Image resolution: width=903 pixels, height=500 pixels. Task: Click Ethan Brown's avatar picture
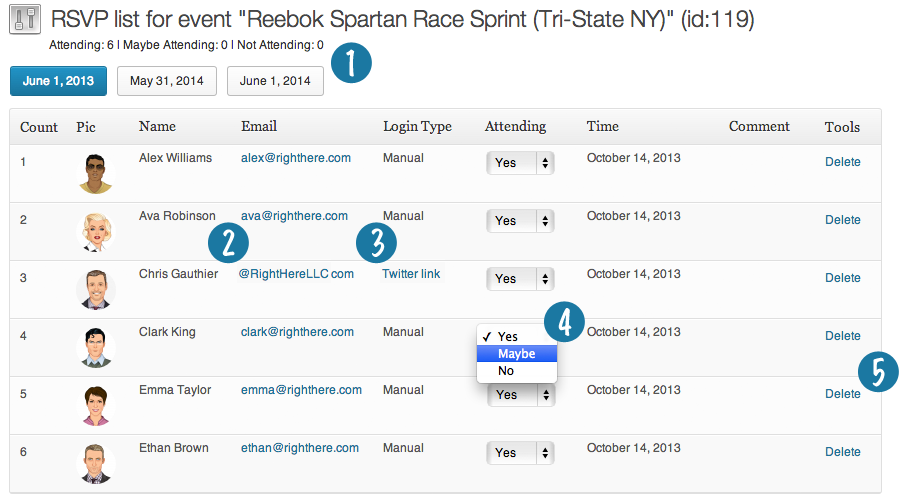click(x=94, y=463)
